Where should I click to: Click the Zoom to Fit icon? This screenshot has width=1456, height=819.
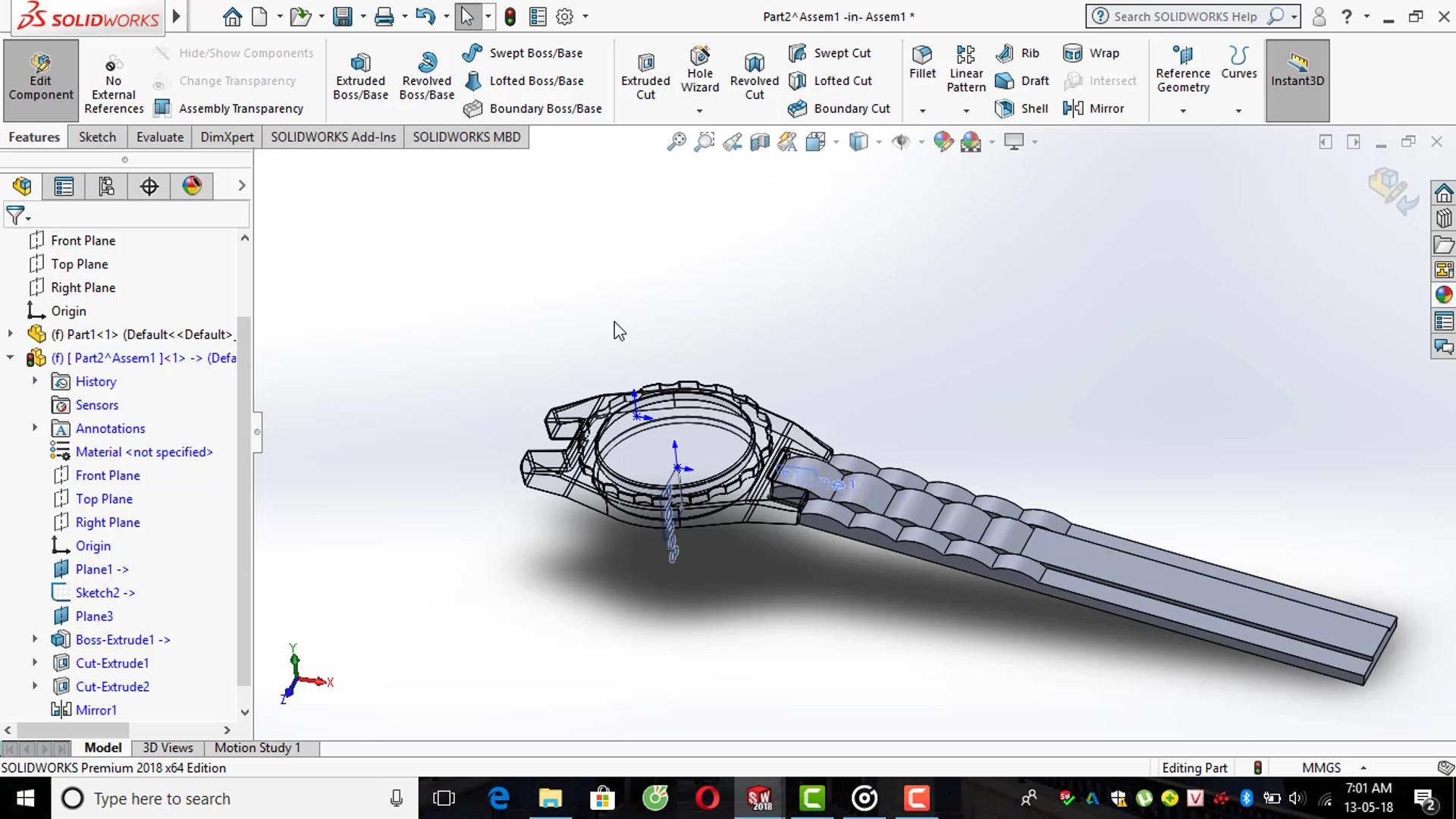point(676,142)
